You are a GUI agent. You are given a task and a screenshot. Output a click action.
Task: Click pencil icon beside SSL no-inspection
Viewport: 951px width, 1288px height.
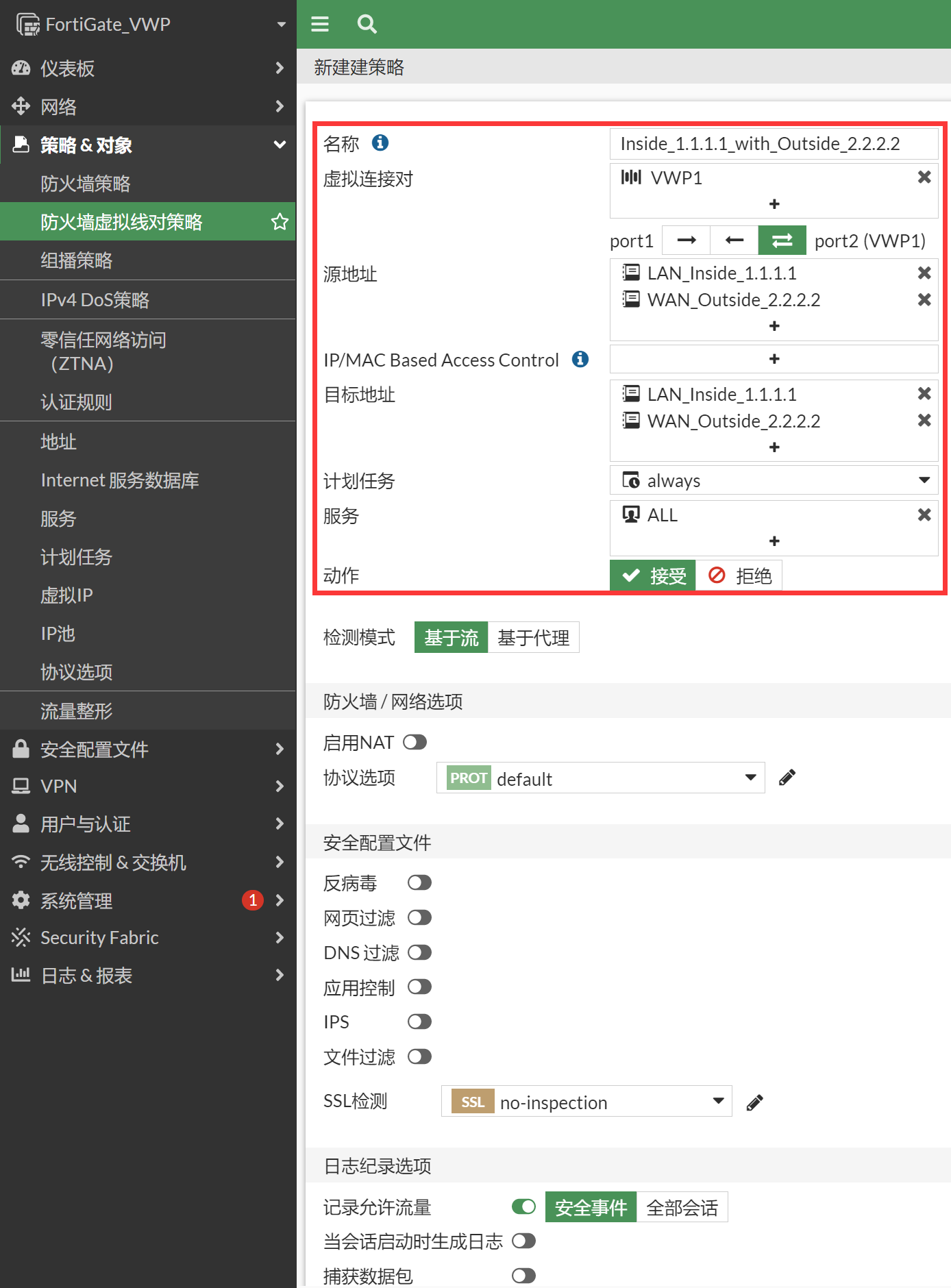(754, 1102)
